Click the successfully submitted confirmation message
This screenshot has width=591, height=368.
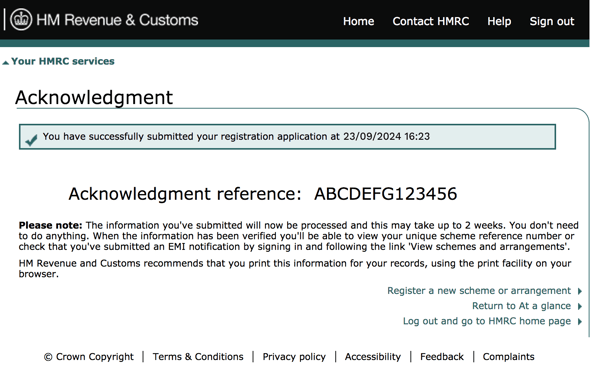[x=236, y=136]
